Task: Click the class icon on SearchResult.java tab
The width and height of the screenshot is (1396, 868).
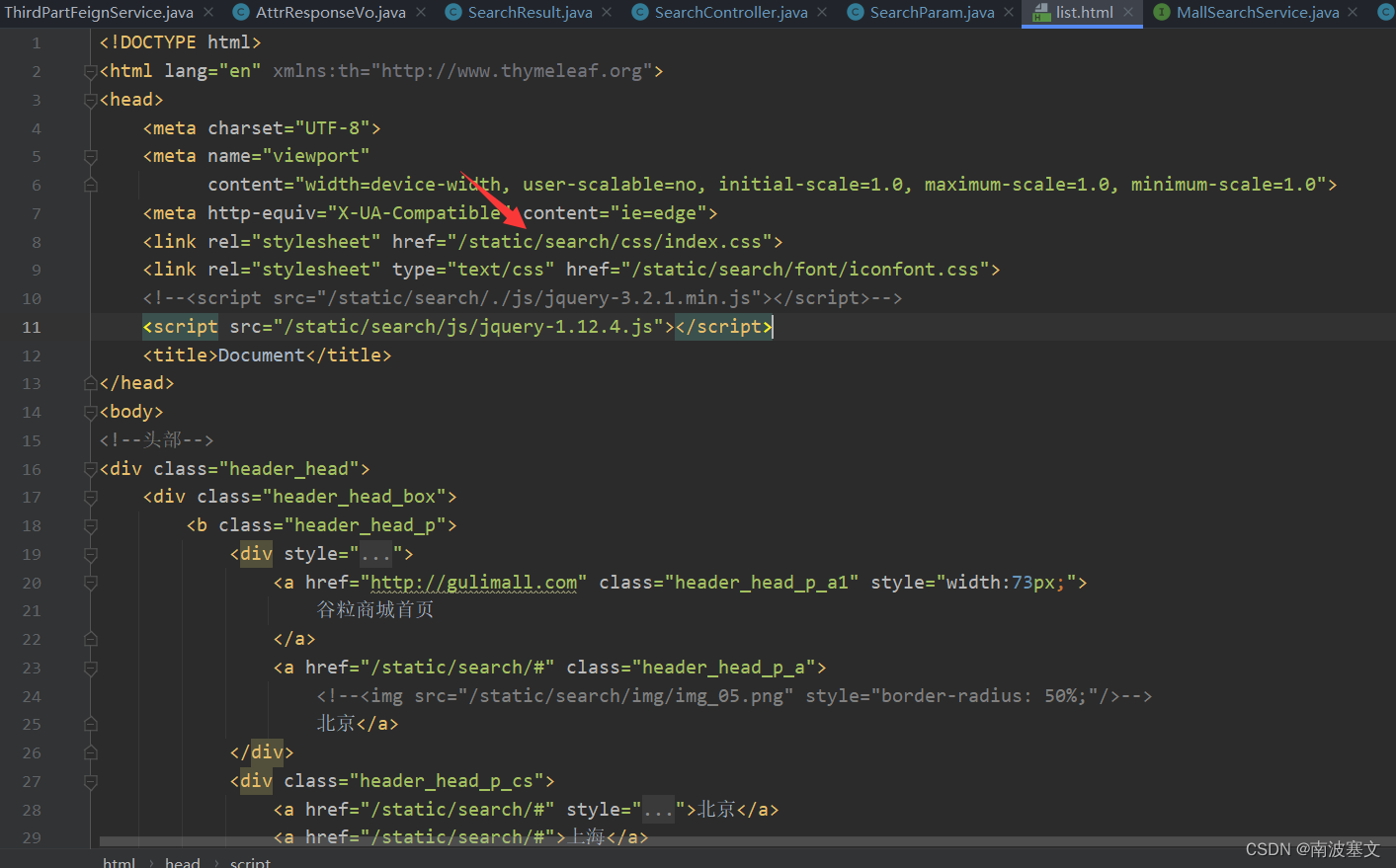Action: coord(453,13)
